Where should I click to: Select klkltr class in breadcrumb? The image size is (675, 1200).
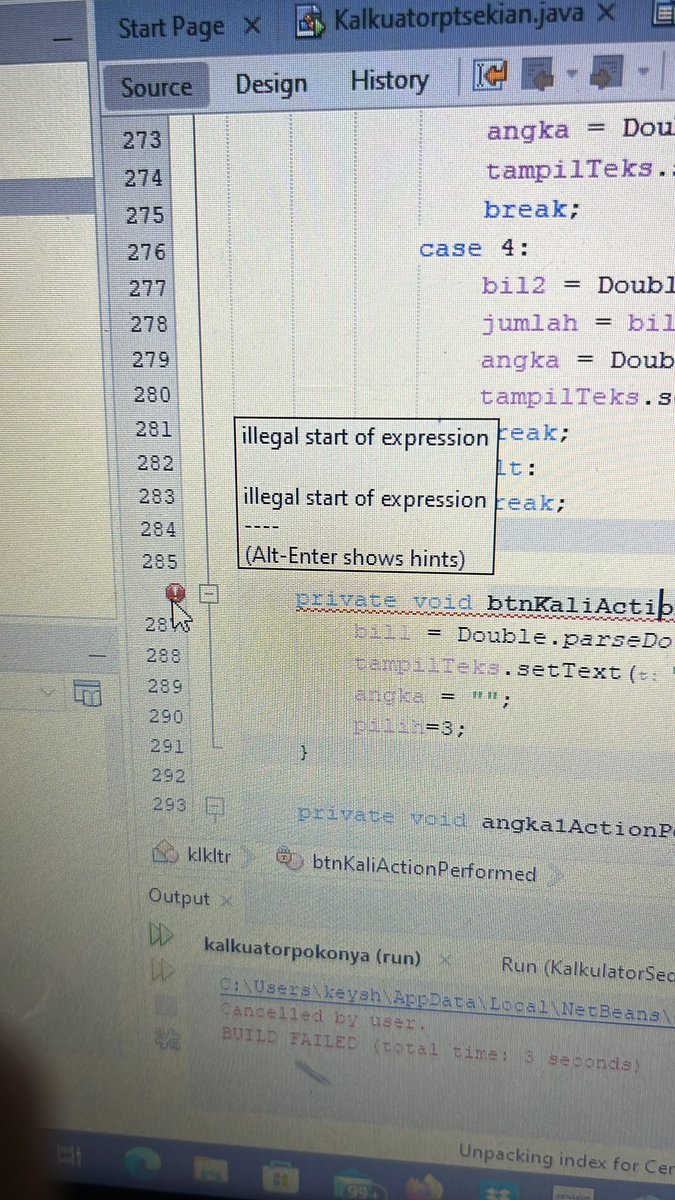point(208,855)
